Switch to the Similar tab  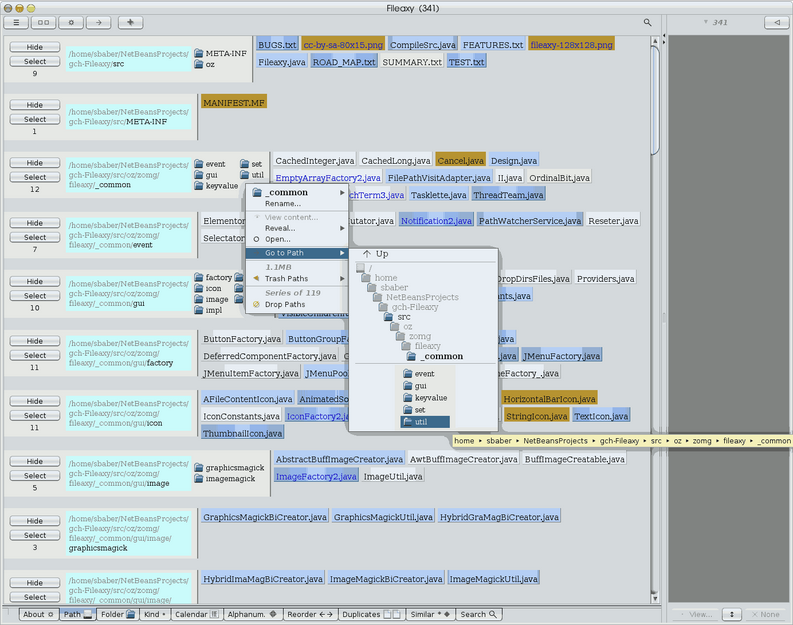point(430,614)
